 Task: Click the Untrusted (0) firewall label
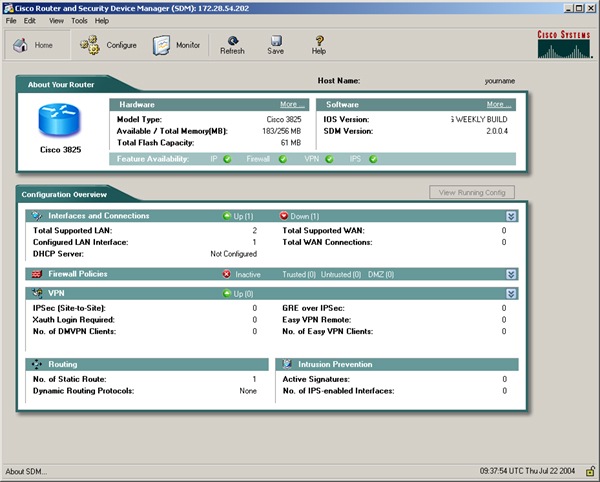341,274
